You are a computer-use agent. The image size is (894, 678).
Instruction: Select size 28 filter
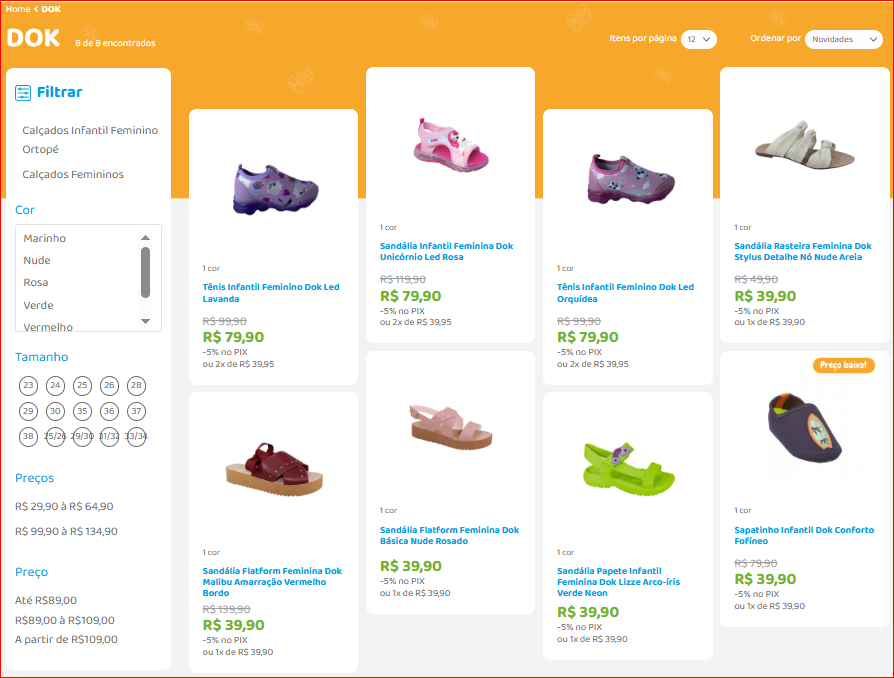point(136,386)
